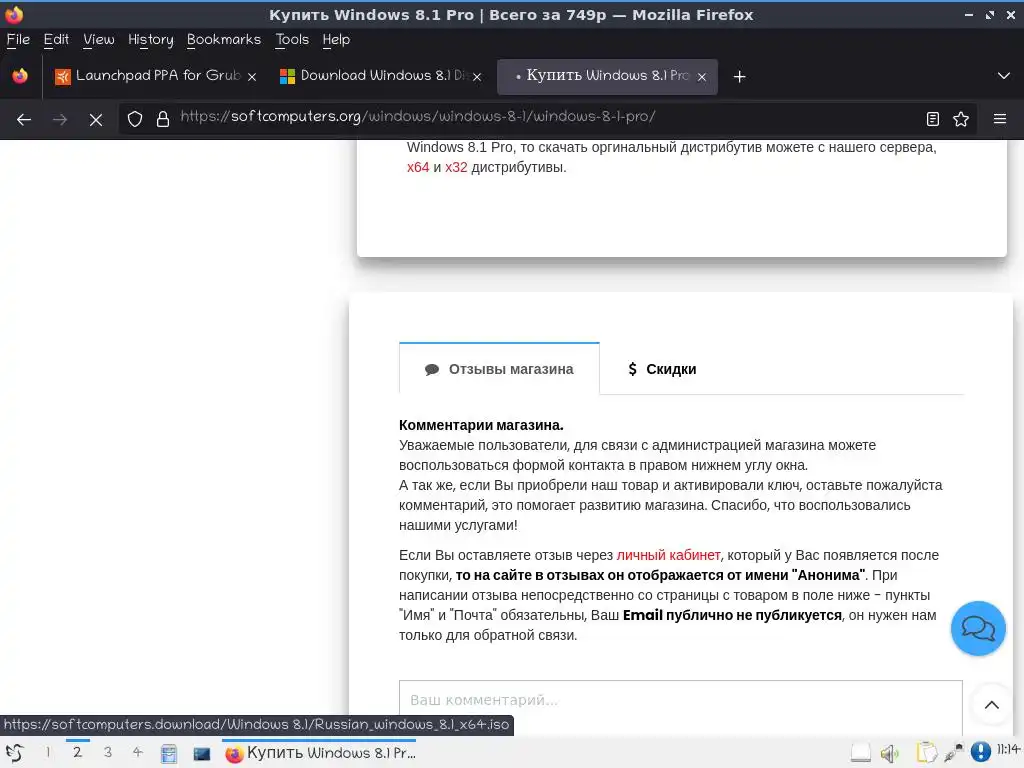Open Firefox View pinned icon
1024x768 pixels.
[20, 76]
